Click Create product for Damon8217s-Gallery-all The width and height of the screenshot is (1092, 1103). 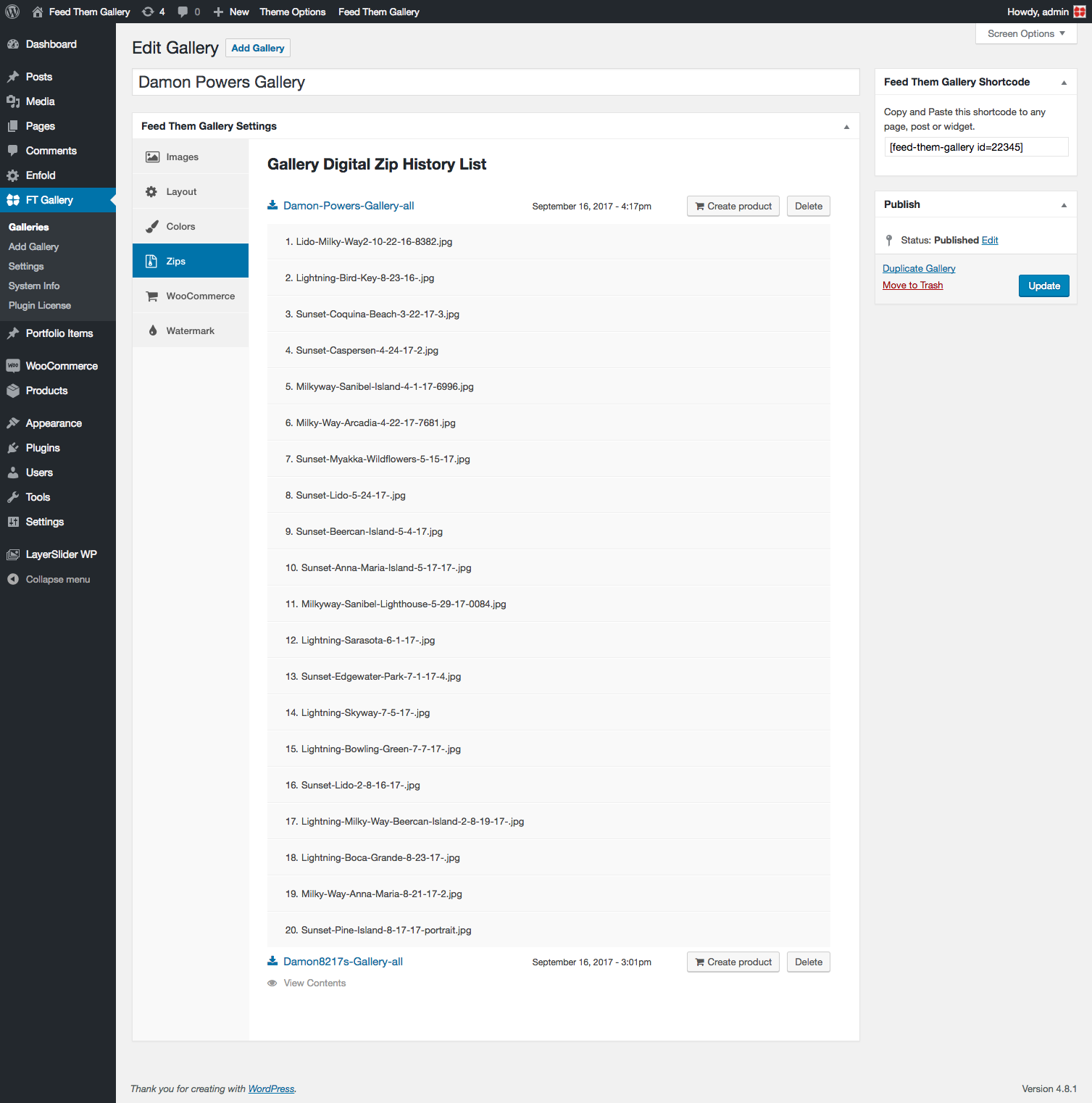(x=733, y=962)
